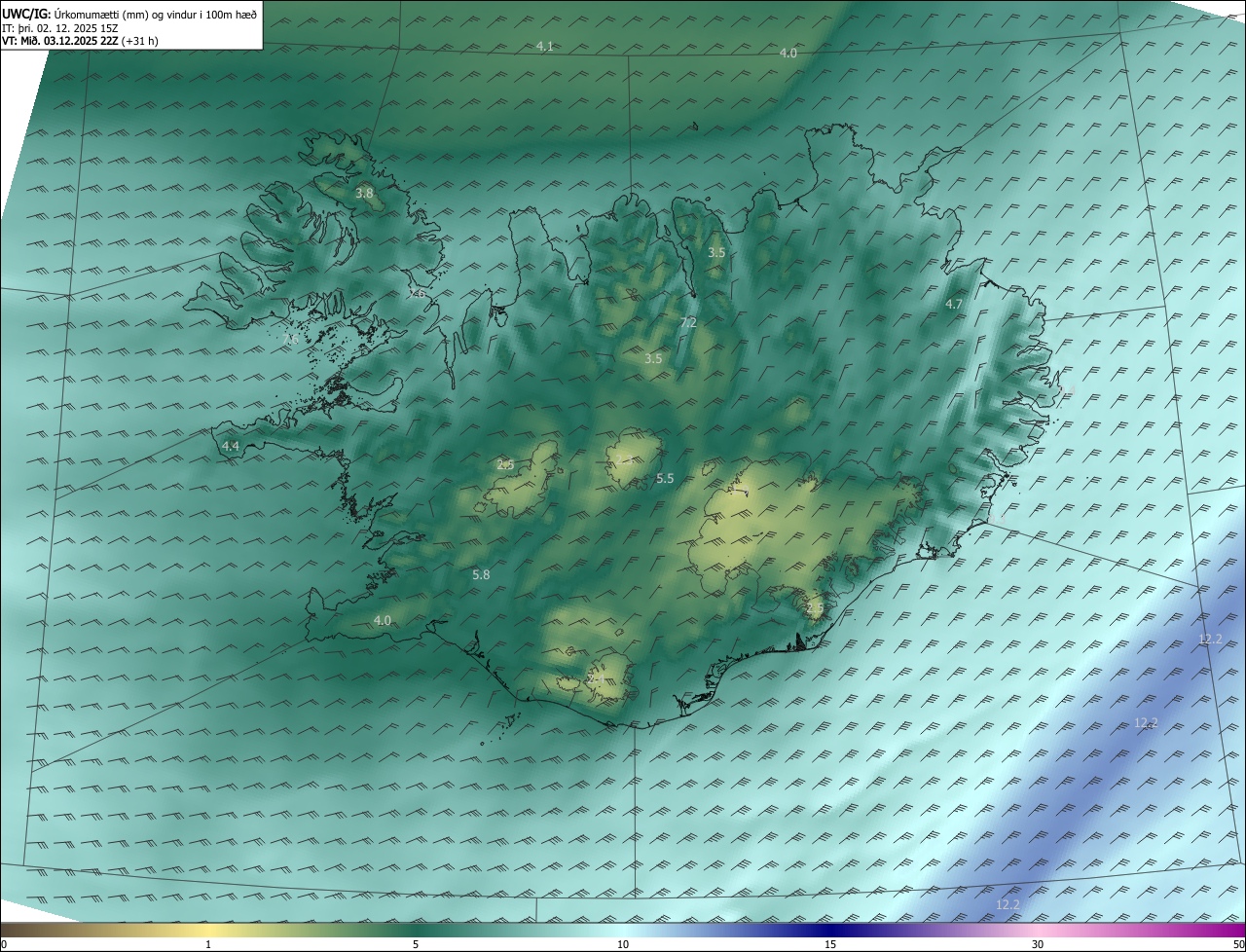Click the 3.8 value label on the map

coord(364,194)
